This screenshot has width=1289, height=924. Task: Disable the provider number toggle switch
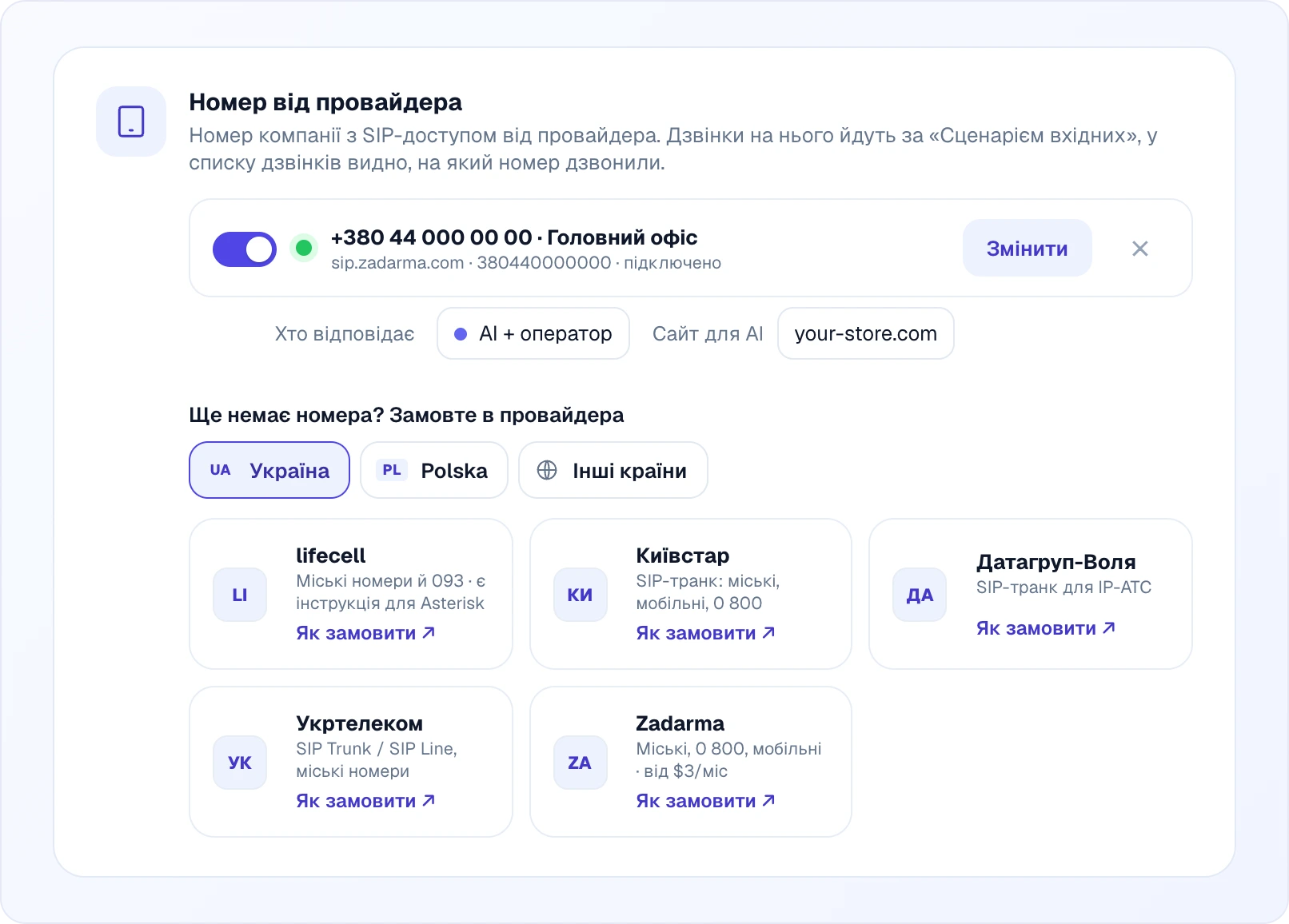tap(245, 249)
